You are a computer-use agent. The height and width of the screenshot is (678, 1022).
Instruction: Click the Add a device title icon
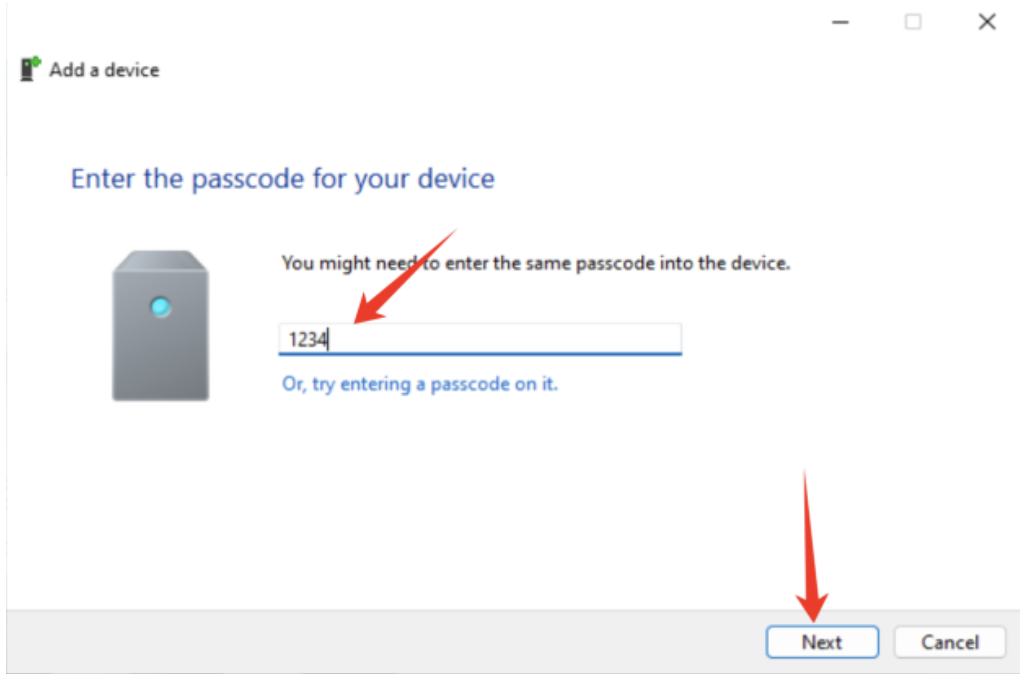click(30, 69)
